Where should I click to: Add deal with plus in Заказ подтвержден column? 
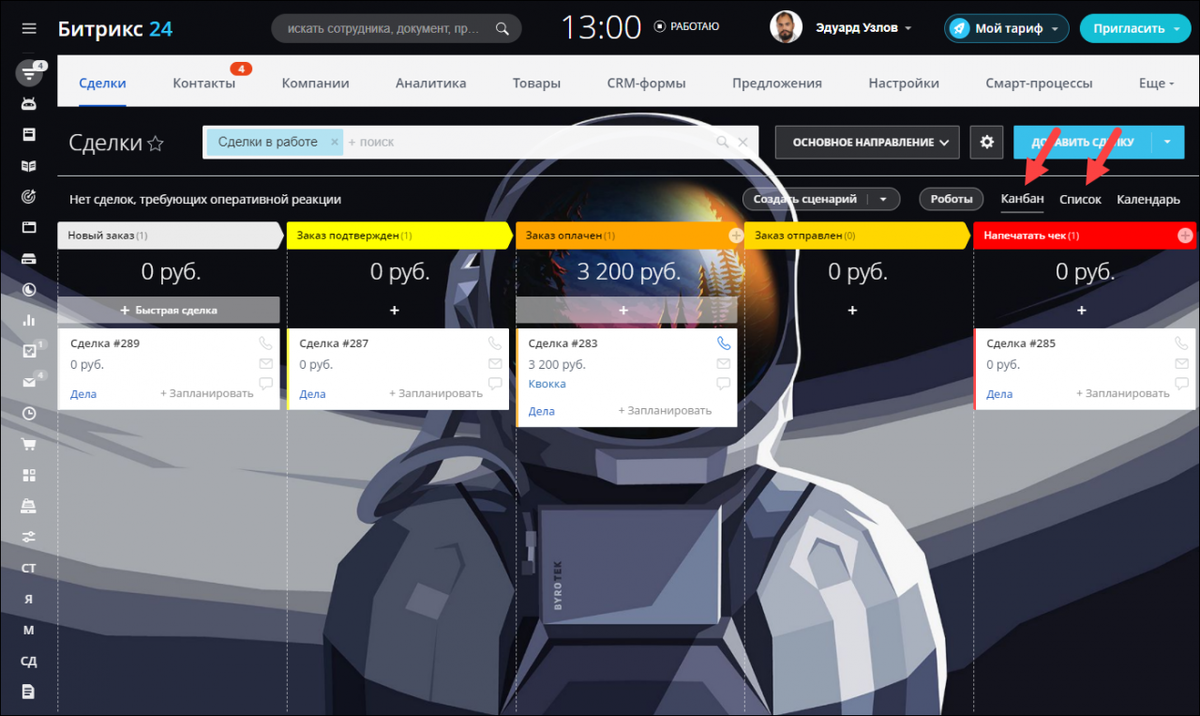(394, 310)
